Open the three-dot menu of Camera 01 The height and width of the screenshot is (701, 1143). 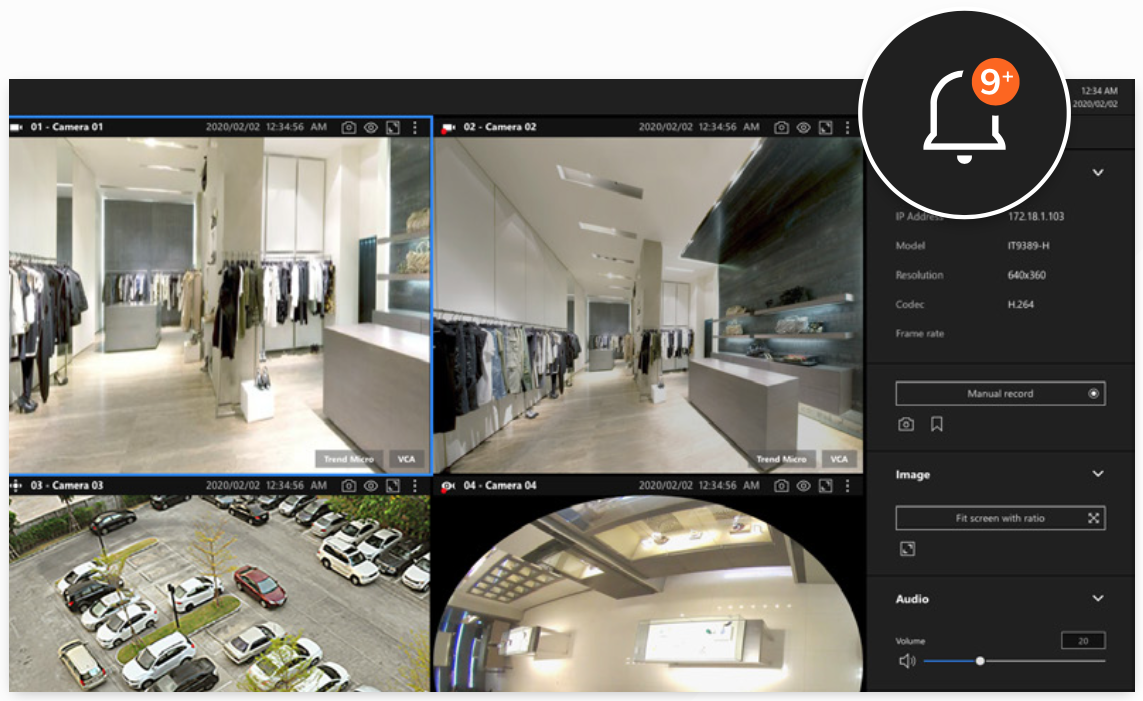pos(415,128)
